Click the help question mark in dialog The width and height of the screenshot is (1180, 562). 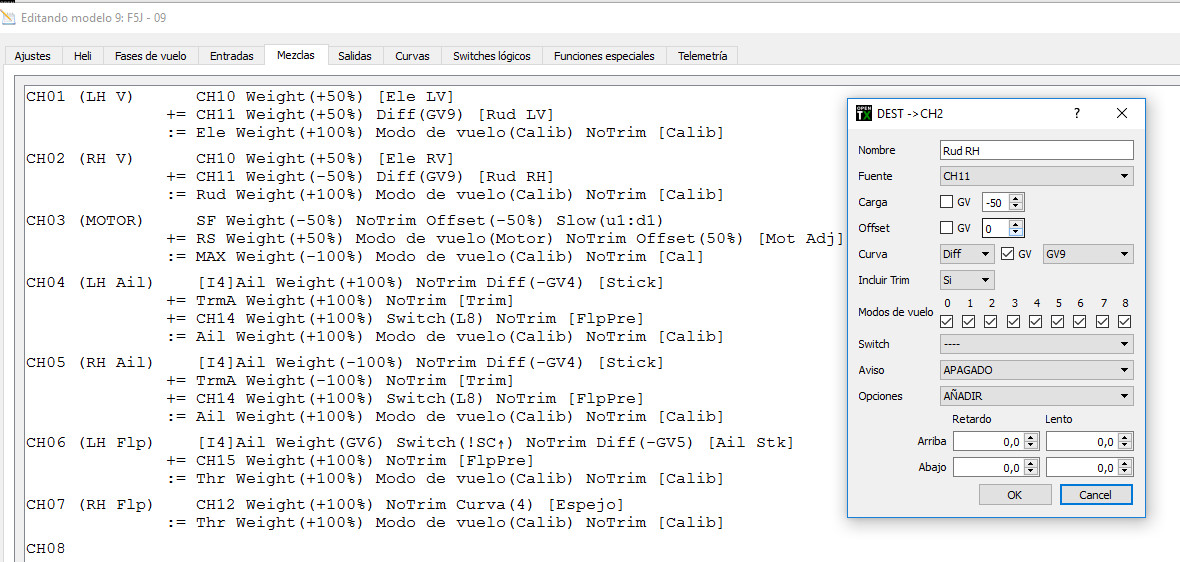[1076, 113]
